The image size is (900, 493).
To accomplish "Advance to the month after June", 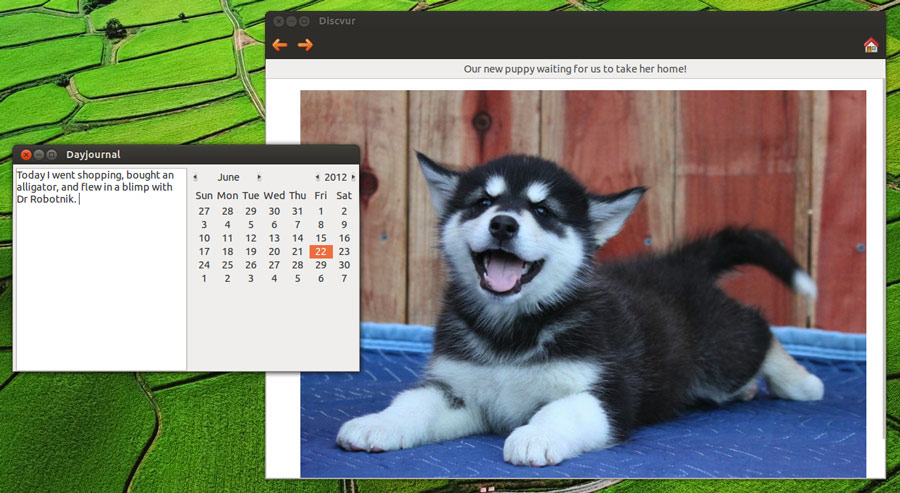I will coord(259,178).
